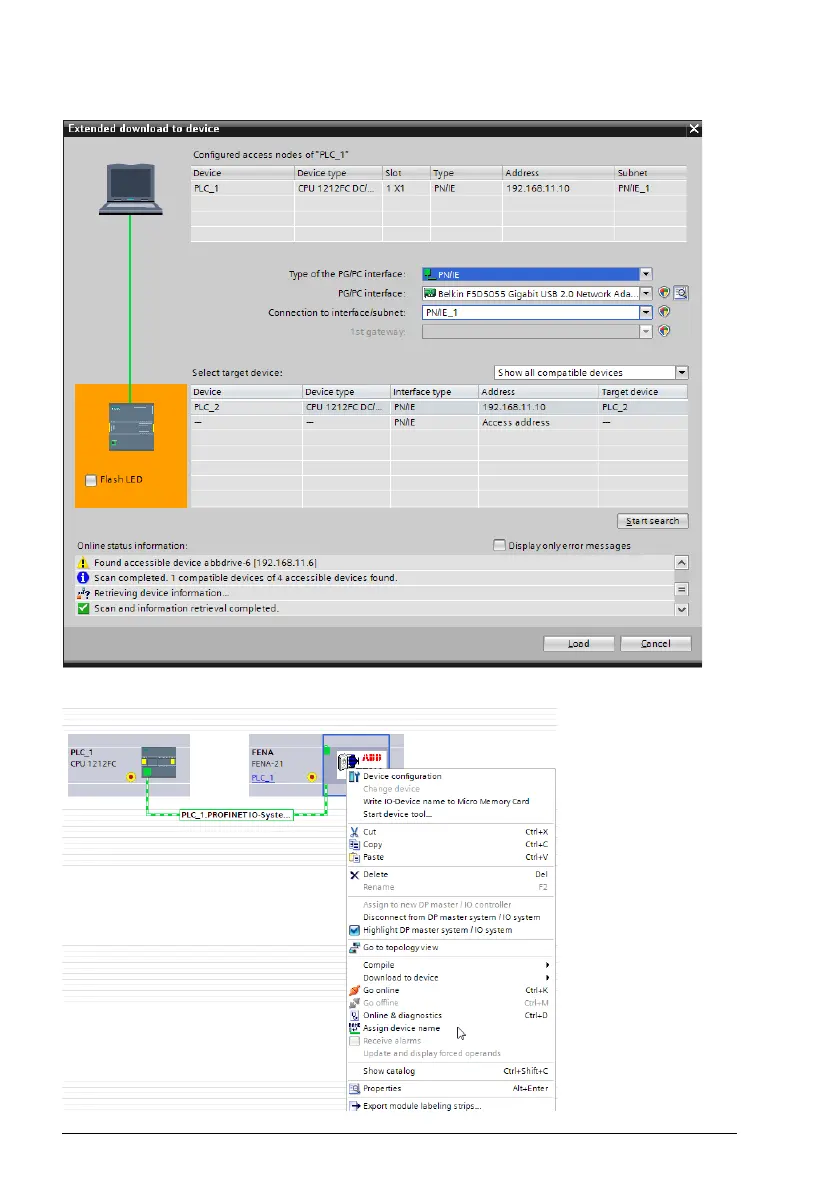Click the Start search button
The width and height of the screenshot is (840, 1190).
(653, 521)
